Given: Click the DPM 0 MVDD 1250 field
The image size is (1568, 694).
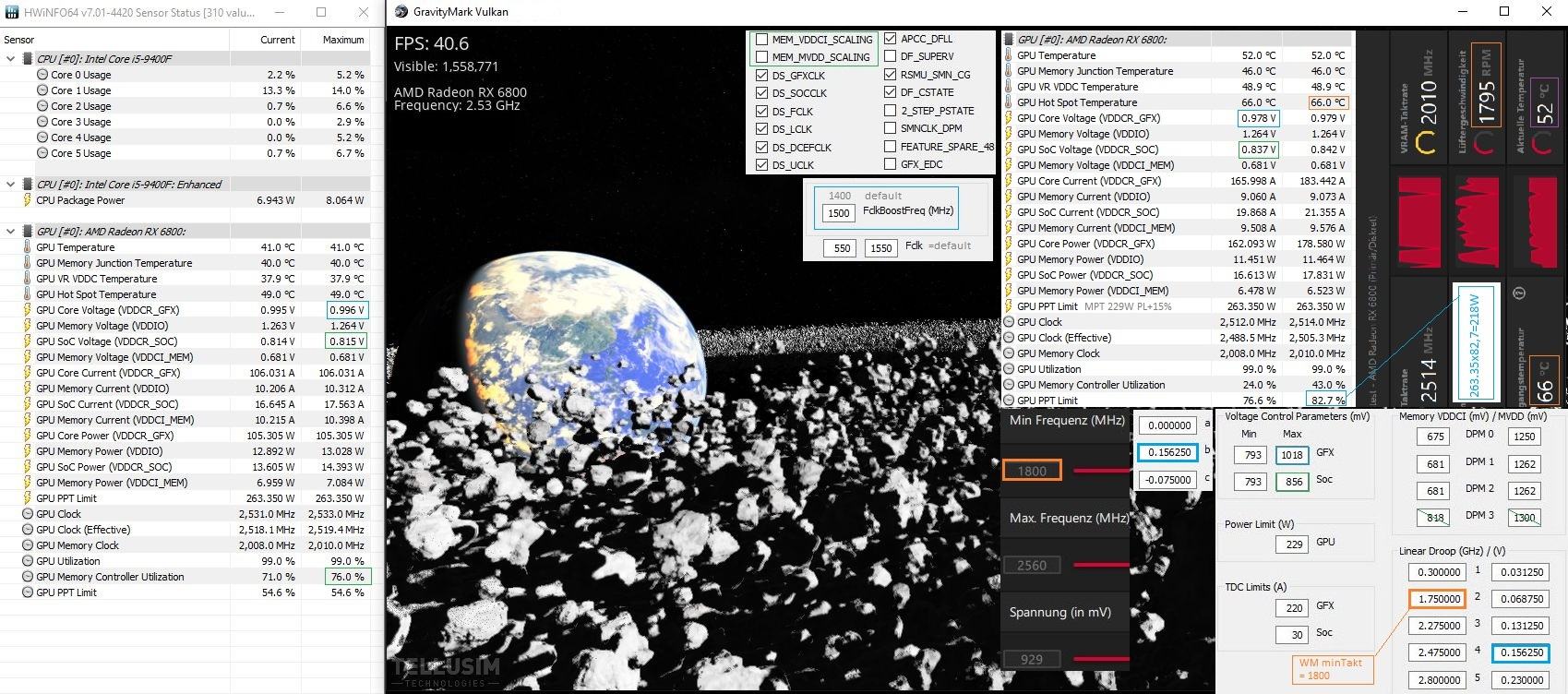Looking at the screenshot, I should coord(1525,437).
